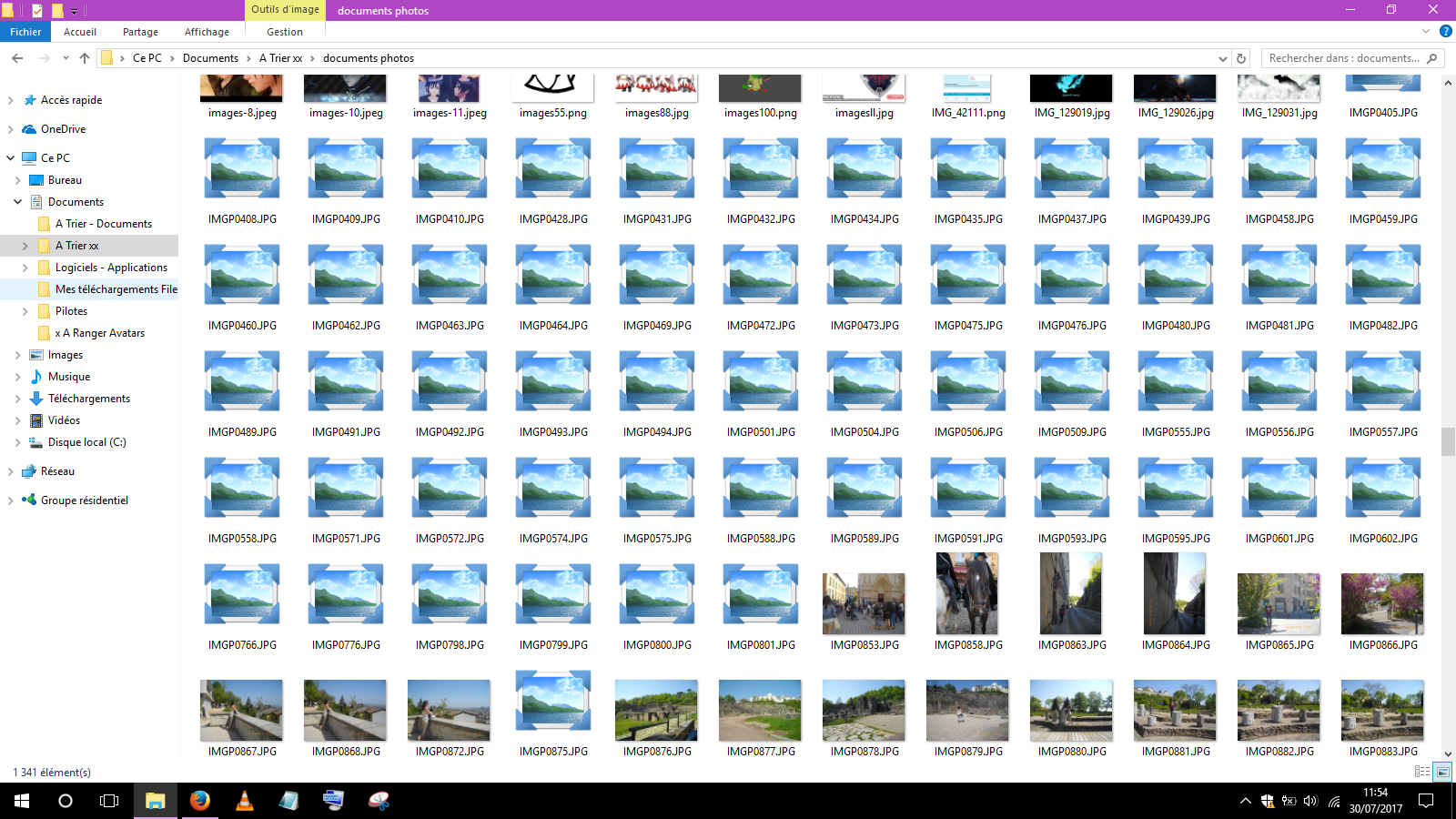This screenshot has height=819, width=1456.
Task: Launch VLC media player from taskbar
Action: point(245,801)
